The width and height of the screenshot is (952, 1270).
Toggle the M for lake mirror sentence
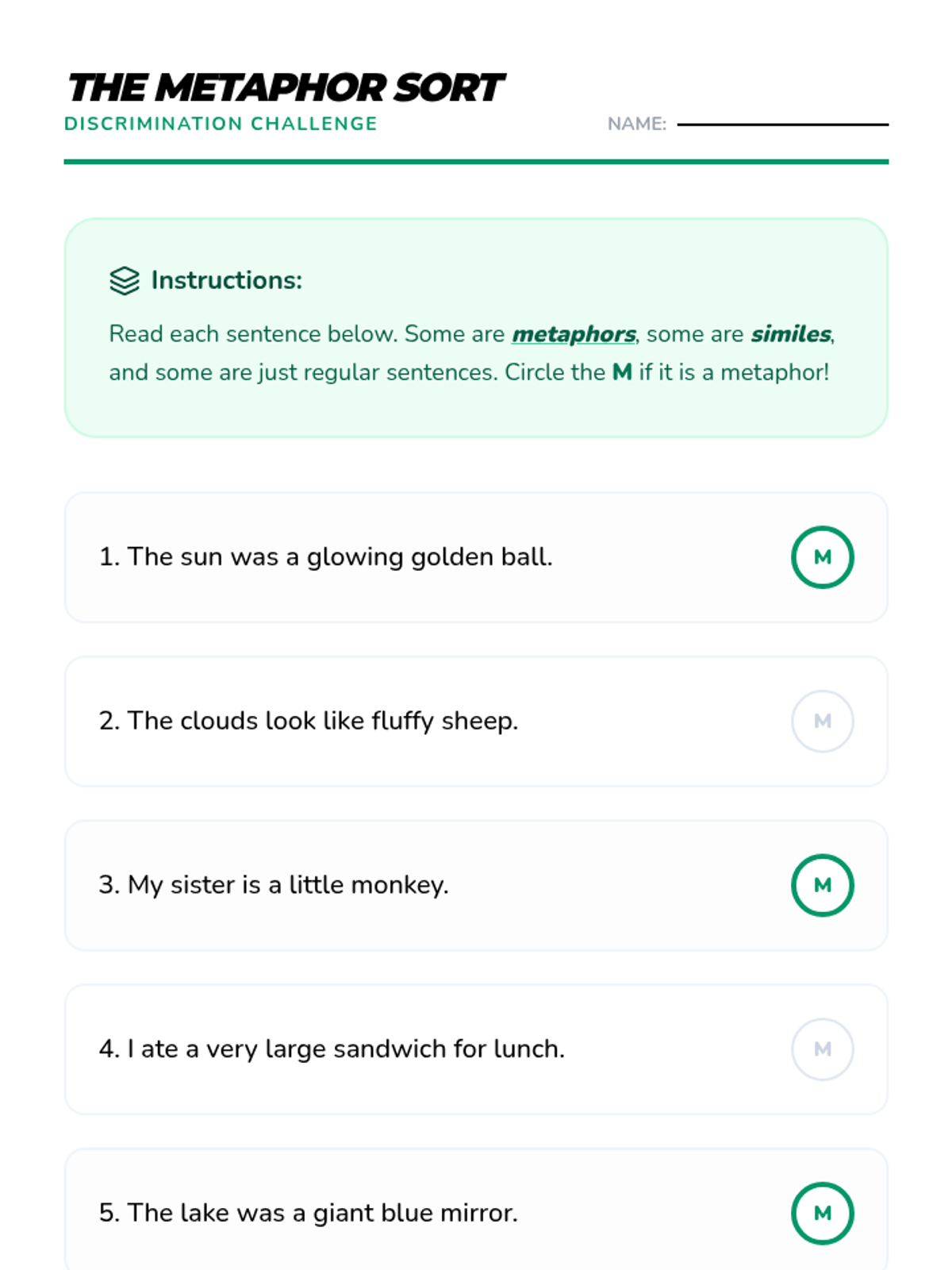tap(823, 1213)
